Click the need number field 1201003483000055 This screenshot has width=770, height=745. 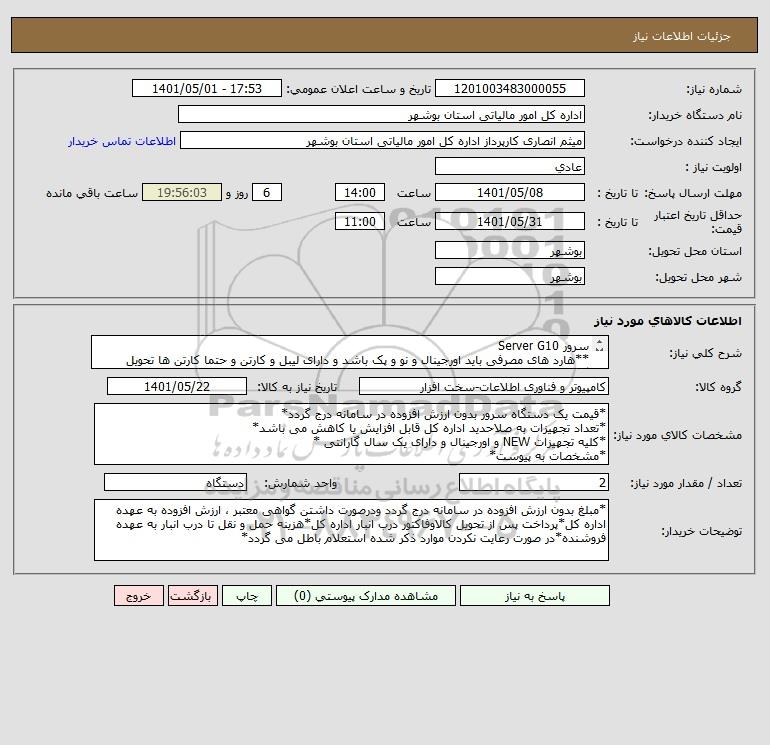(x=510, y=88)
